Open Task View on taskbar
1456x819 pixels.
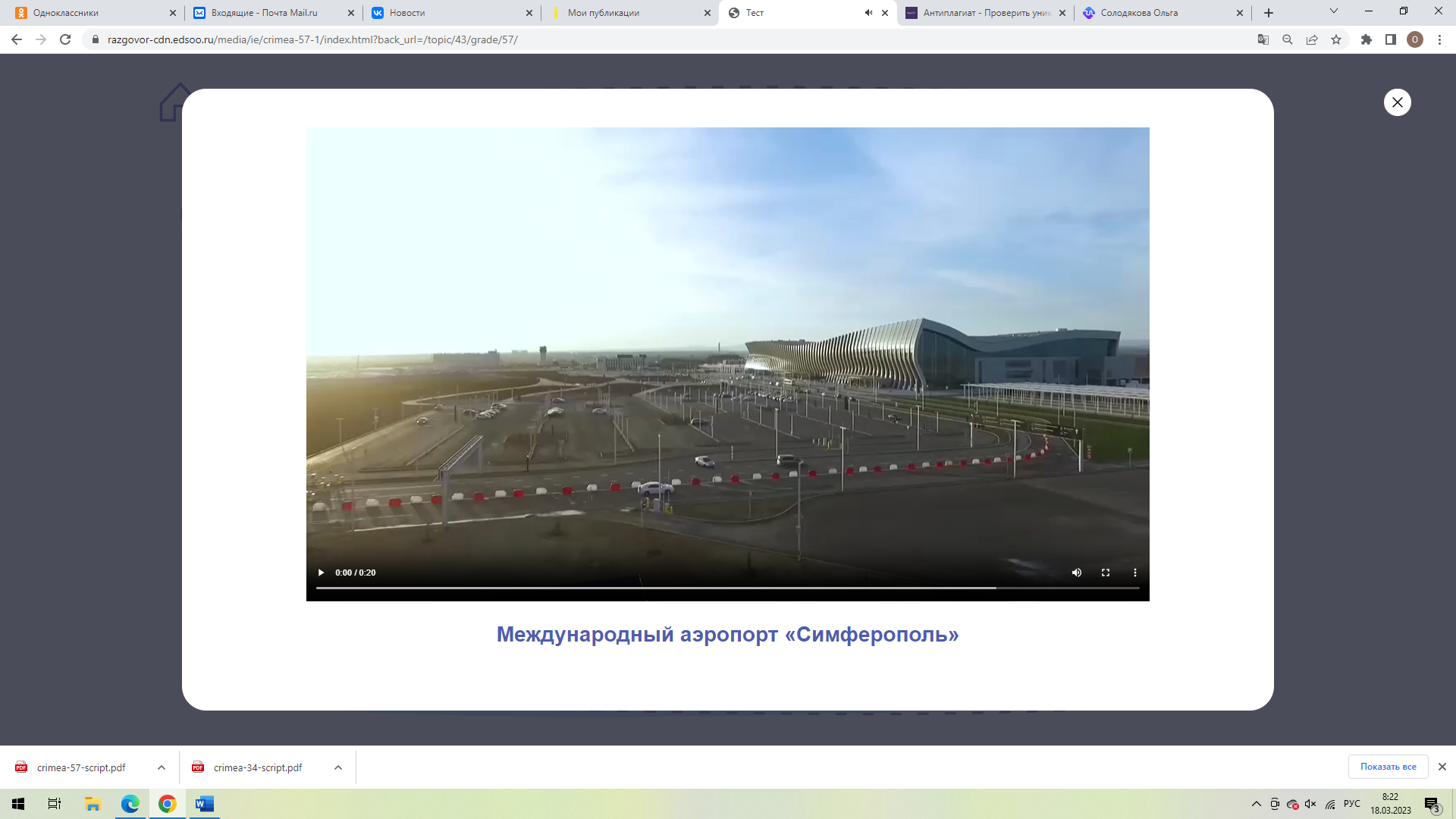[55, 804]
